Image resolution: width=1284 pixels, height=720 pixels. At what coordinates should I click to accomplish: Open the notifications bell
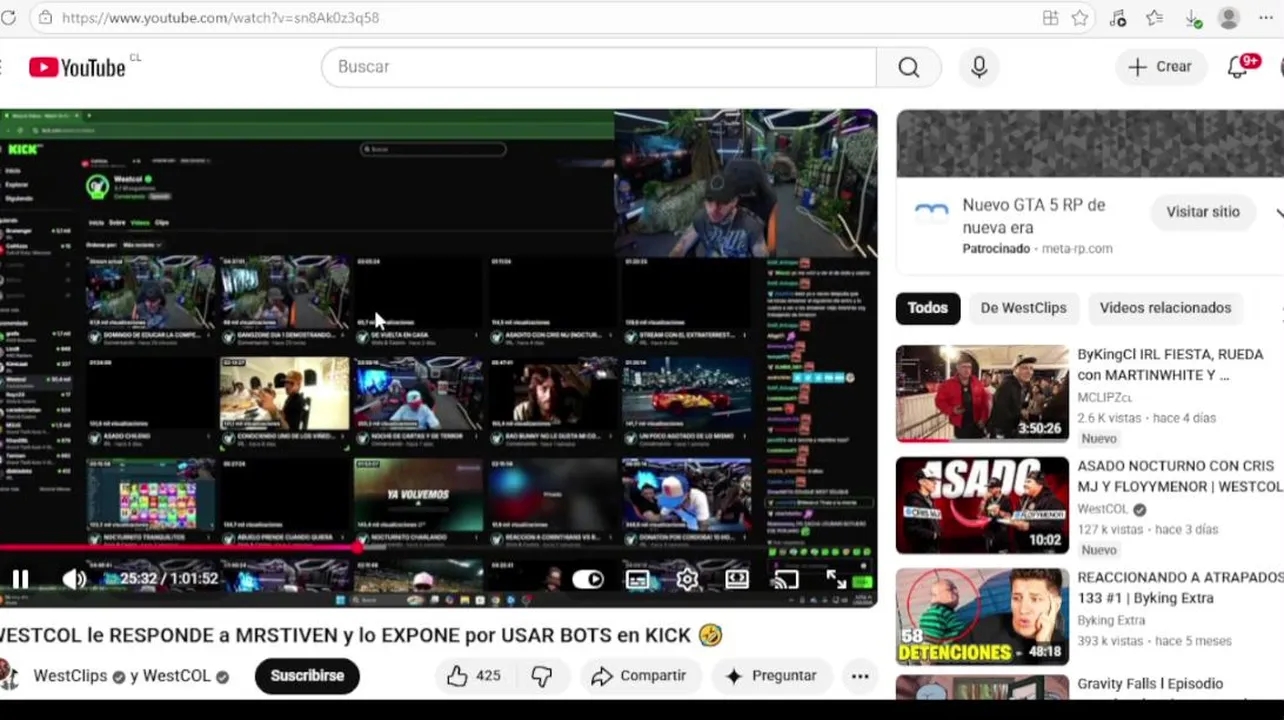pos(1240,67)
